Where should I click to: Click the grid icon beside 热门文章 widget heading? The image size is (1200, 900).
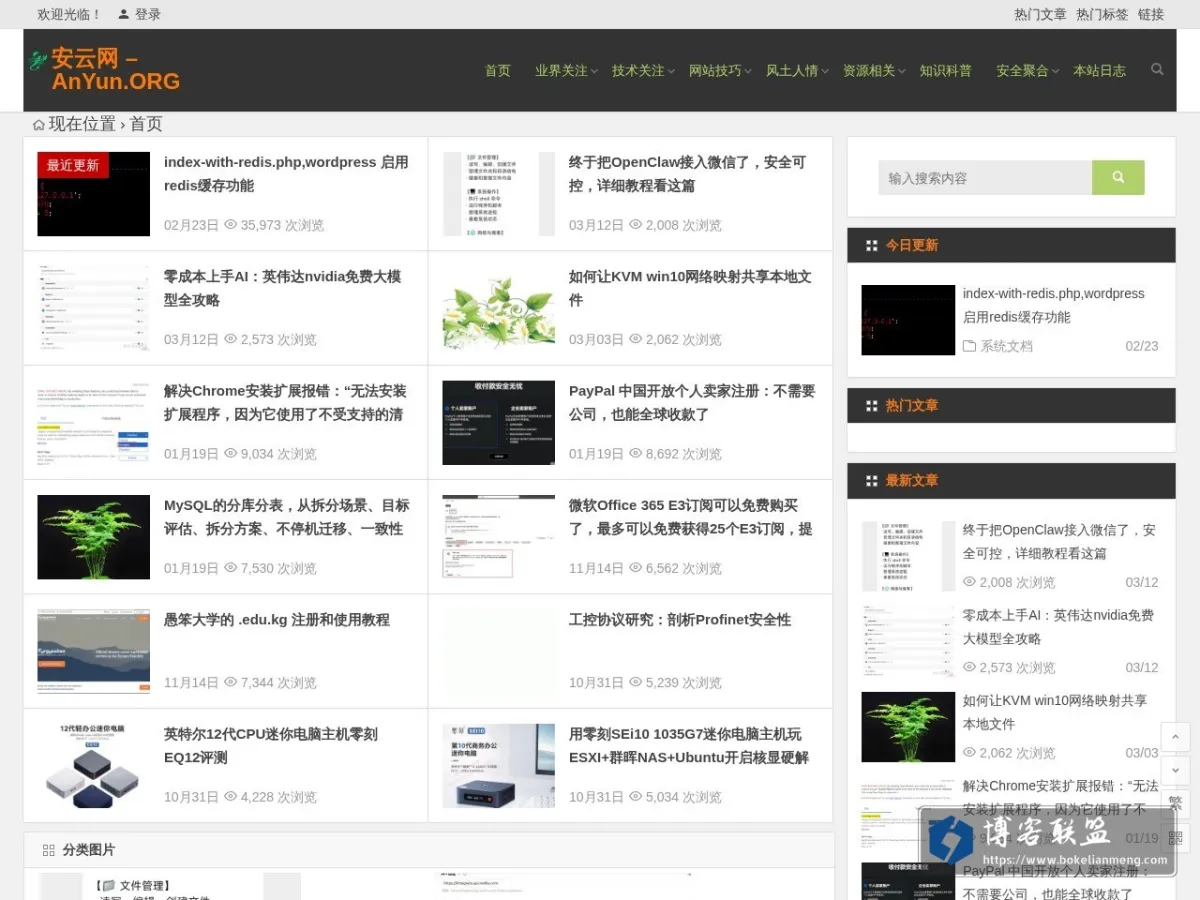coord(871,405)
